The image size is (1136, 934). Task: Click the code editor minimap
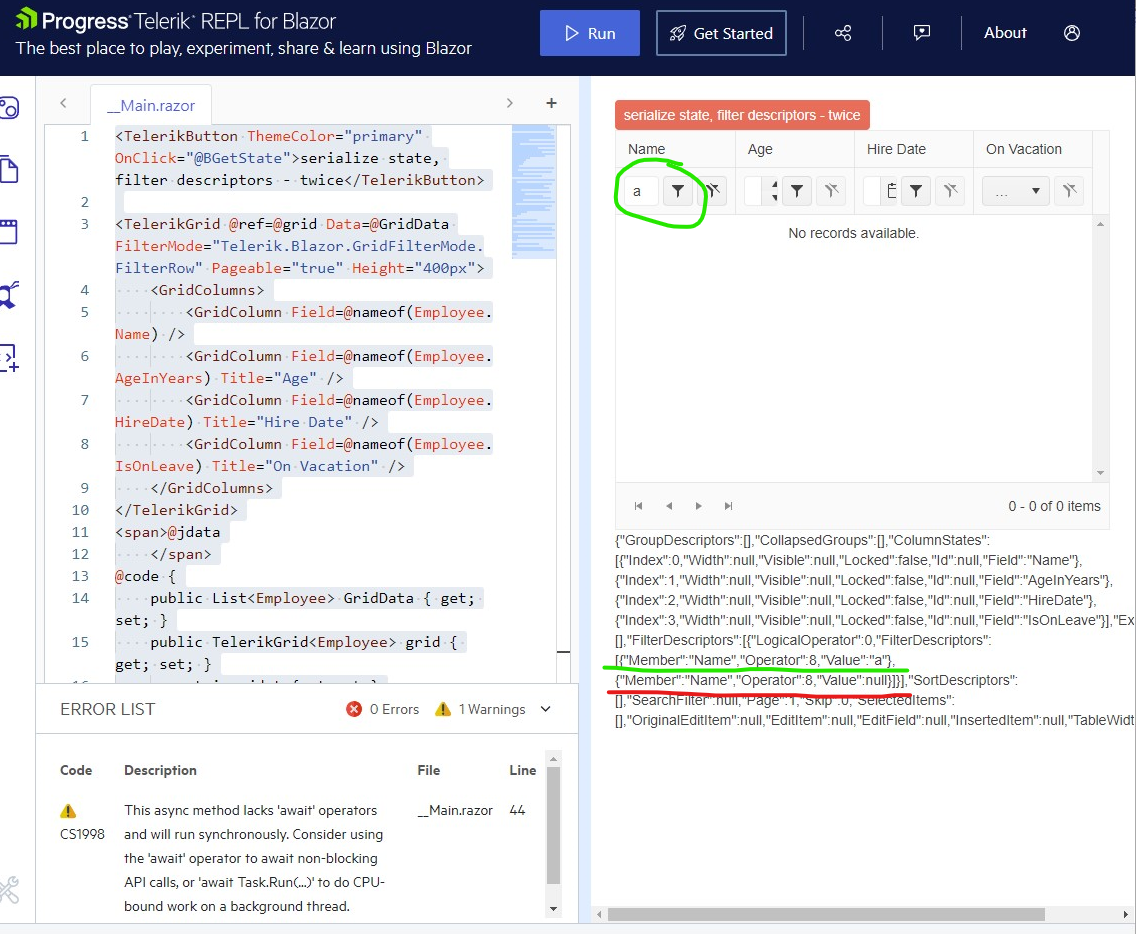pyautogui.click(x=534, y=192)
